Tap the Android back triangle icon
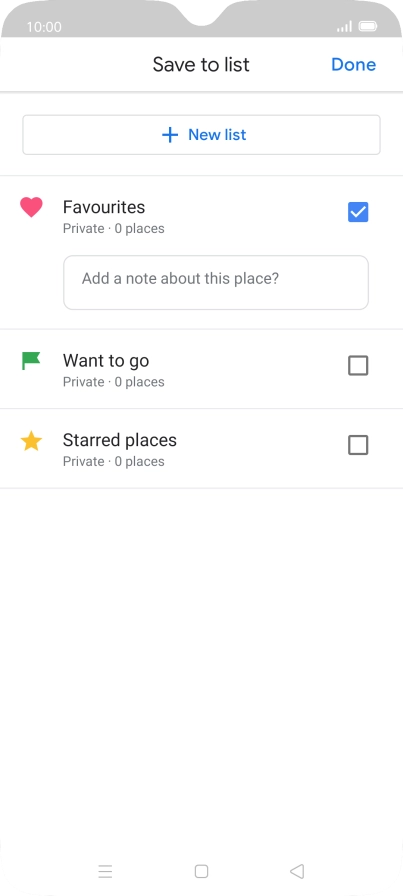Viewport: 403px width, 896px height. (x=297, y=871)
